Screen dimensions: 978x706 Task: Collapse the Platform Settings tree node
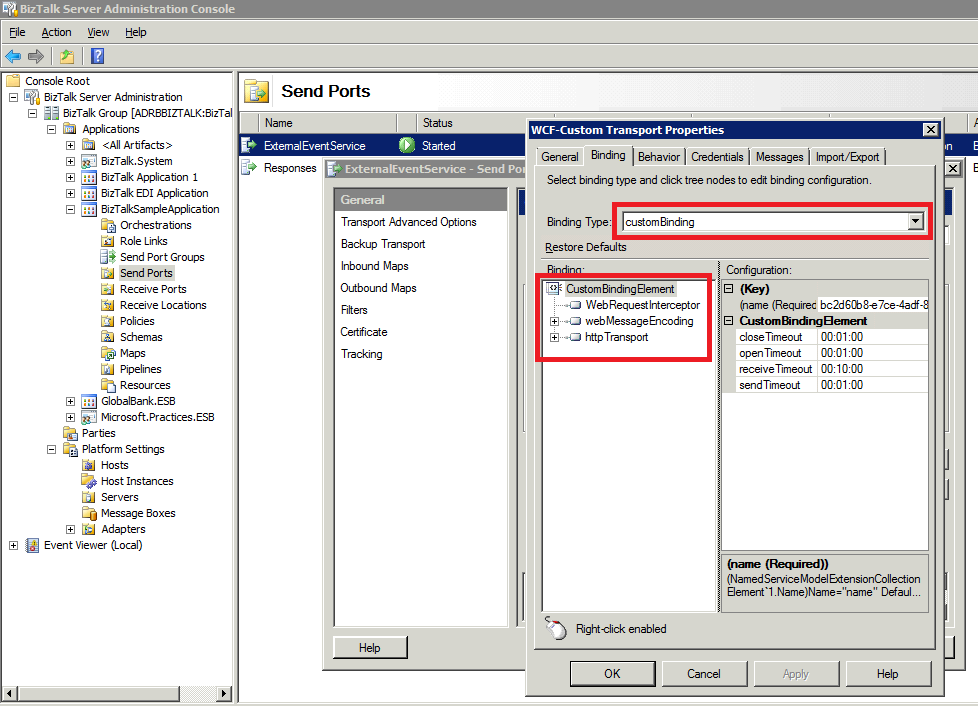[52, 449]
